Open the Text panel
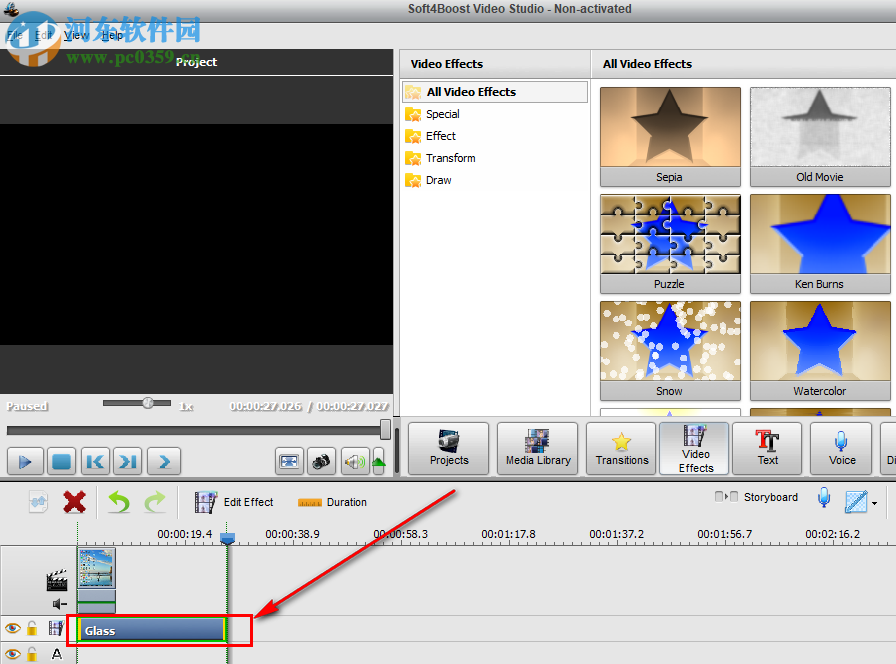Image resolution: width=896 pixels, height=664 pixels. point(767,449)
